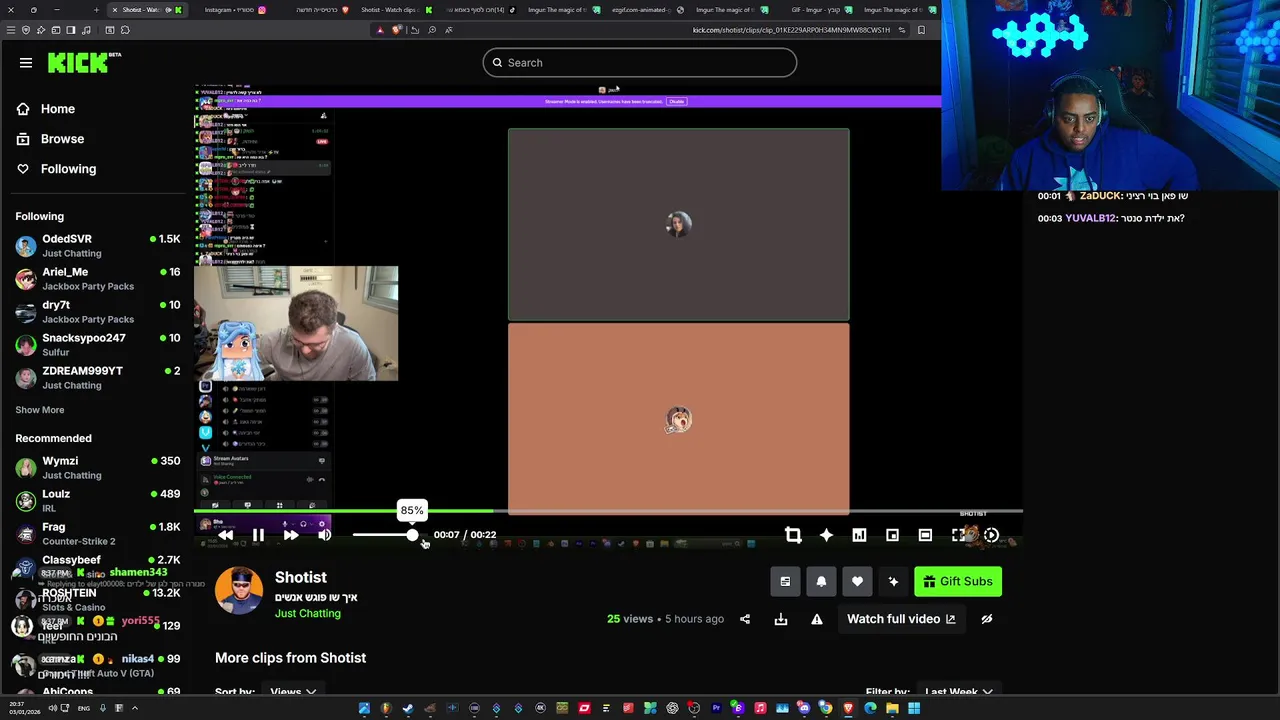Click Watch full video button

[x=901, y=619]
